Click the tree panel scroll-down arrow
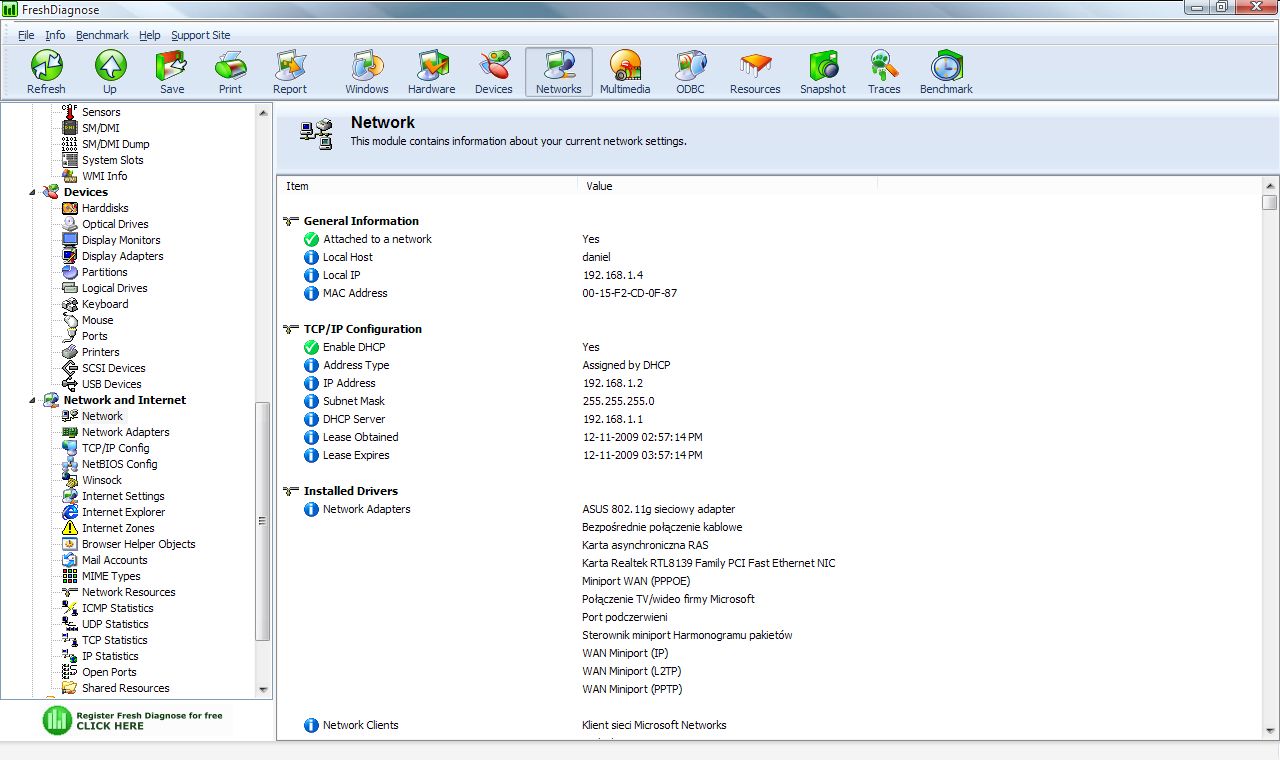 click(x=264, y=690)
